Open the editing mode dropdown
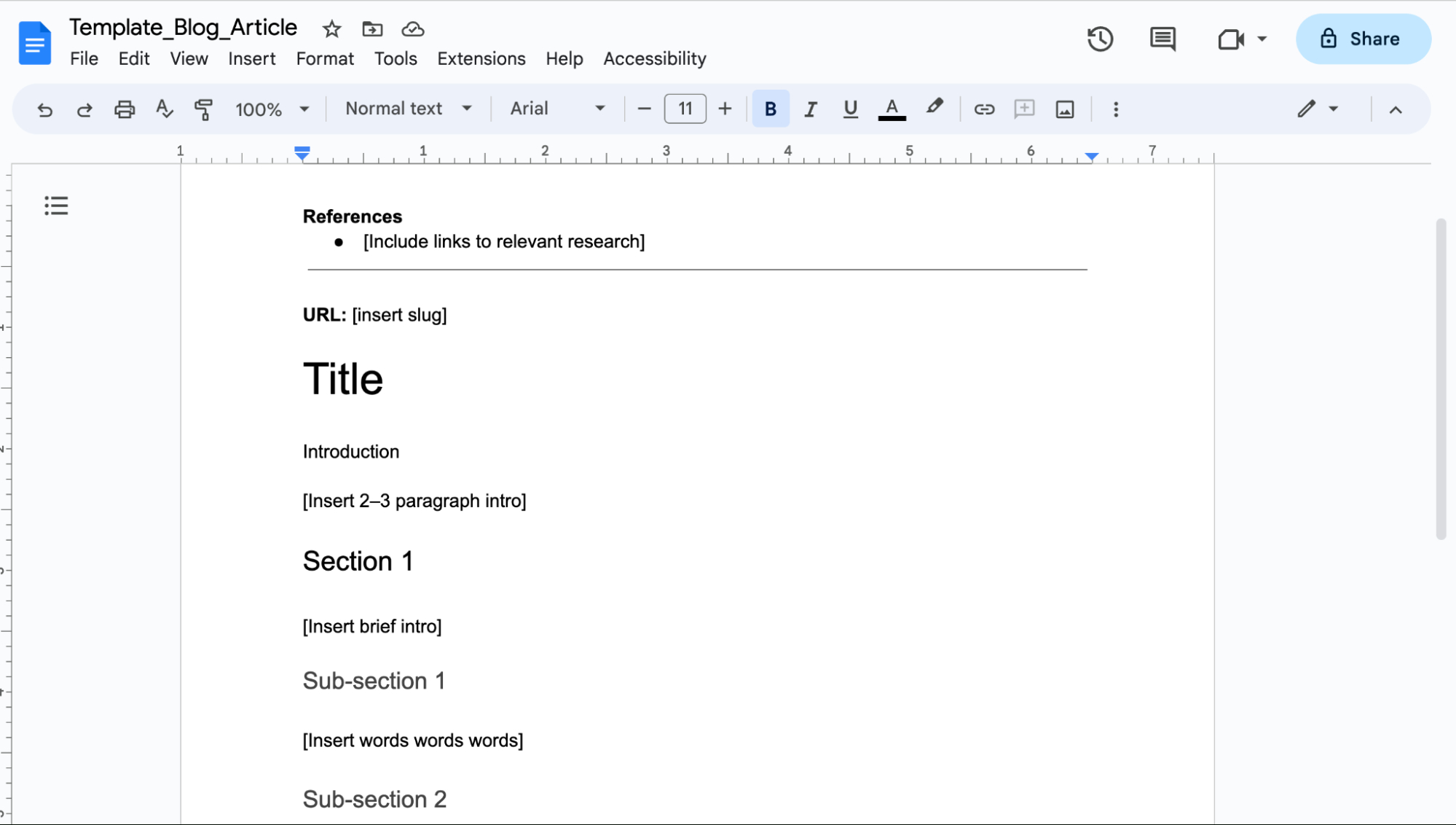This screenshot has height=825, width=1456. 1317,109
